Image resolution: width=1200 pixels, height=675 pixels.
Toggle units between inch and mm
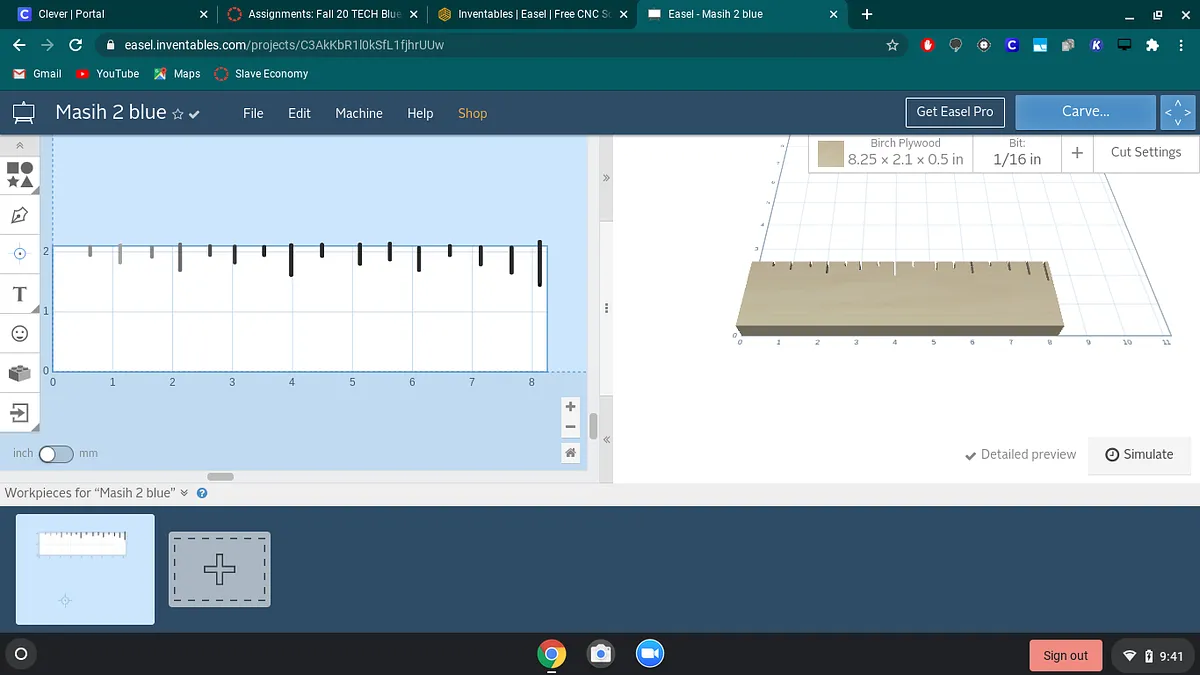pyautogui.click(x=56, y=454)
